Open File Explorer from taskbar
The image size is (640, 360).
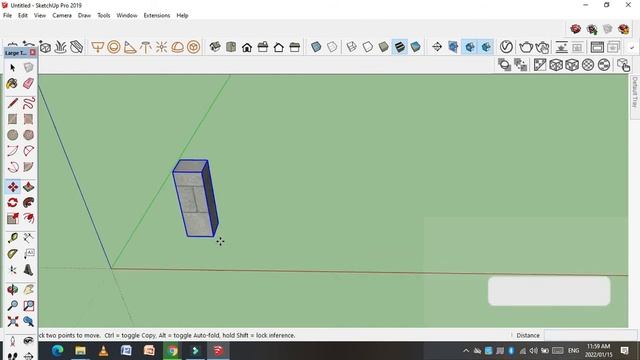[80, 351]
